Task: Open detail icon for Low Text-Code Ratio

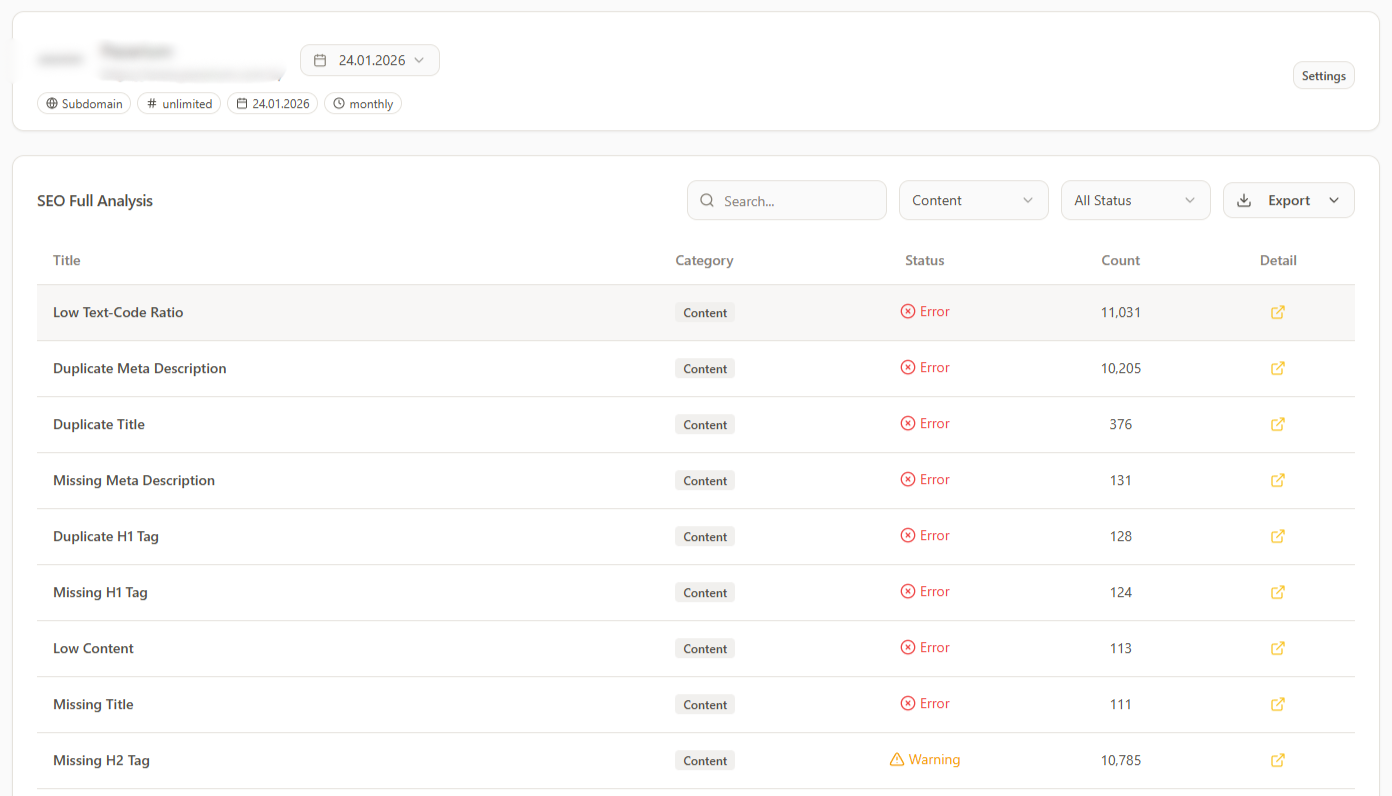Action: 1277,312
